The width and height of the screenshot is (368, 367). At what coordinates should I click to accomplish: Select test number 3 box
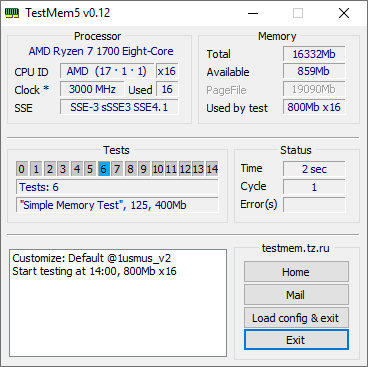63,169
